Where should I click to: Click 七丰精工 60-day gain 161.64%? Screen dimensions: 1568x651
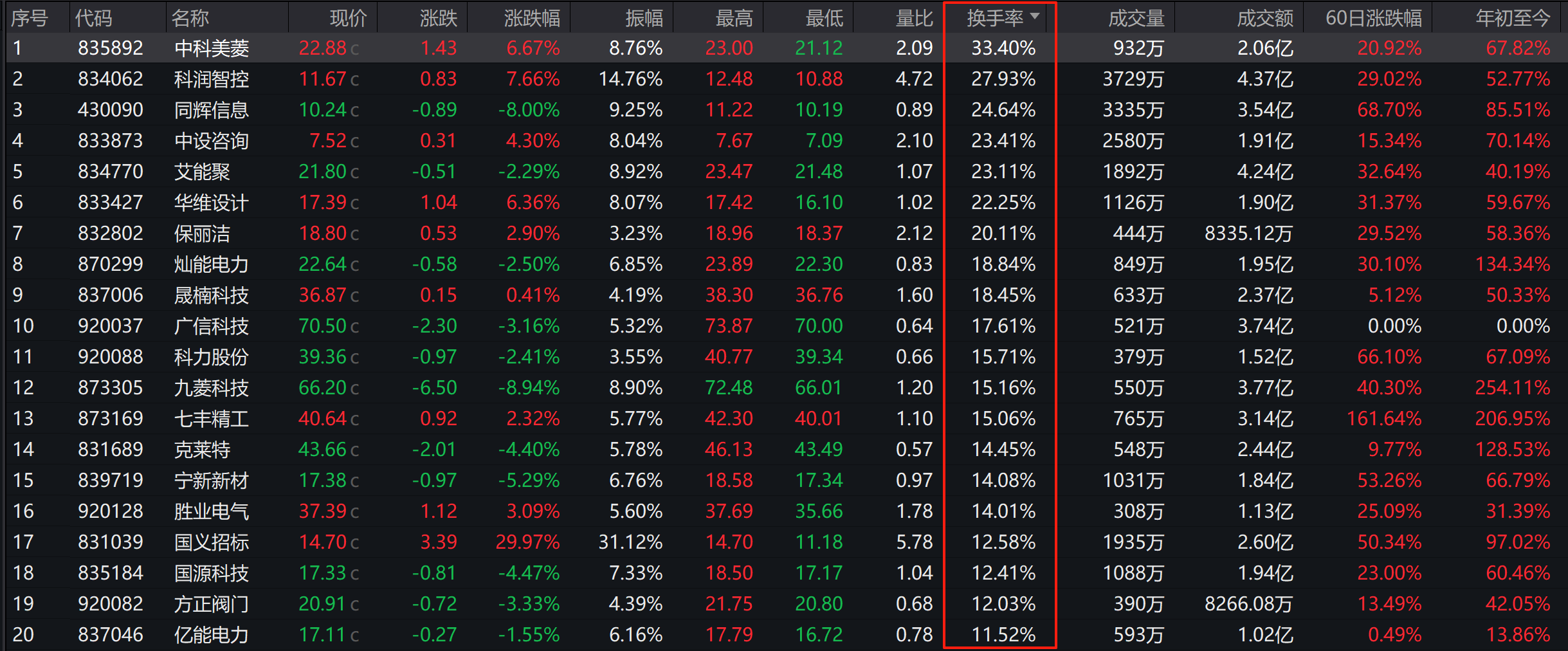(x=1384, y=419)
